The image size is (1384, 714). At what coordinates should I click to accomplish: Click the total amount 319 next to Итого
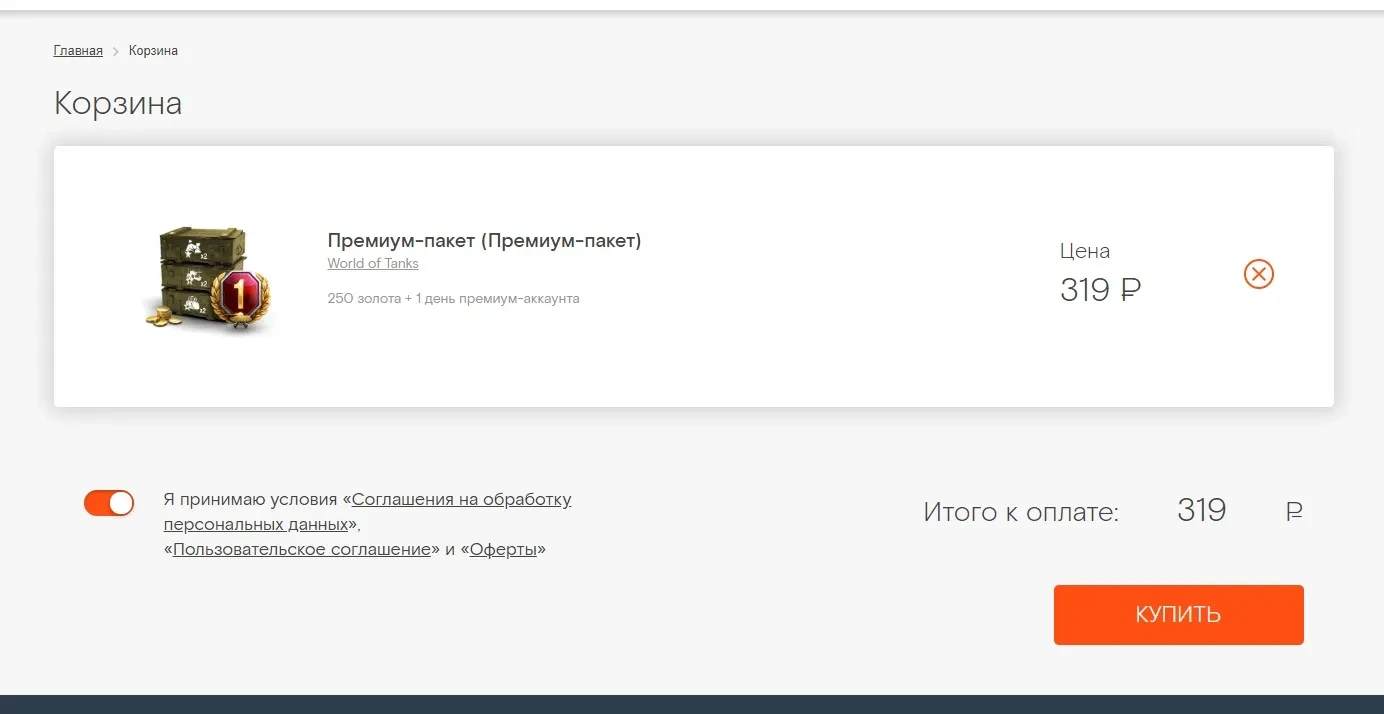point(1202,510)
